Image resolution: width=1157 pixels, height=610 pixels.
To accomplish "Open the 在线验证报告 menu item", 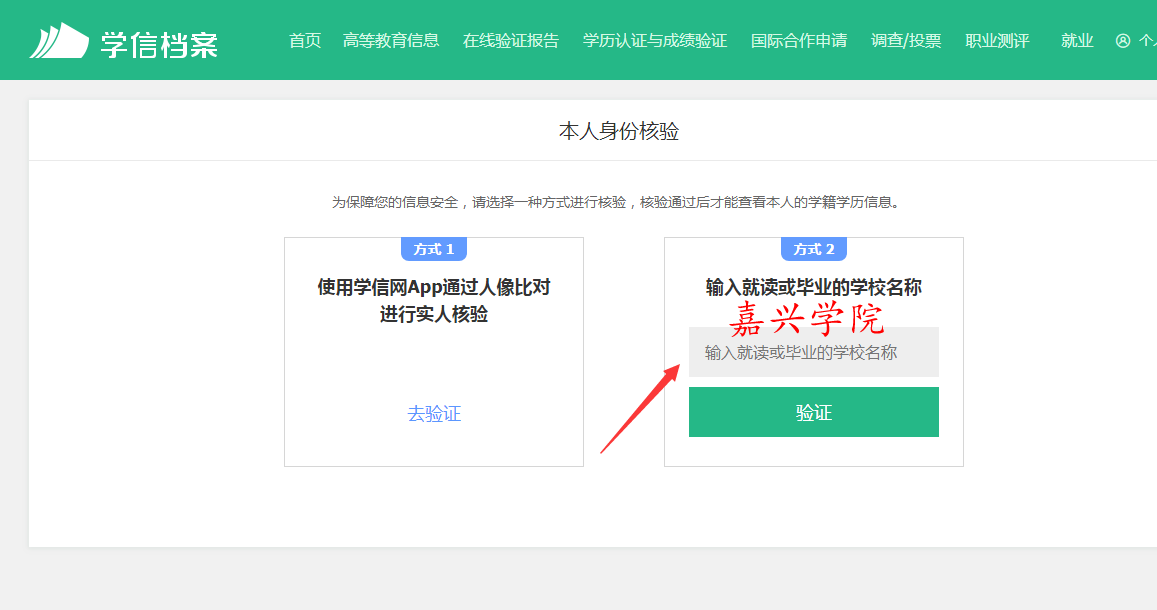I will (510, 41).
